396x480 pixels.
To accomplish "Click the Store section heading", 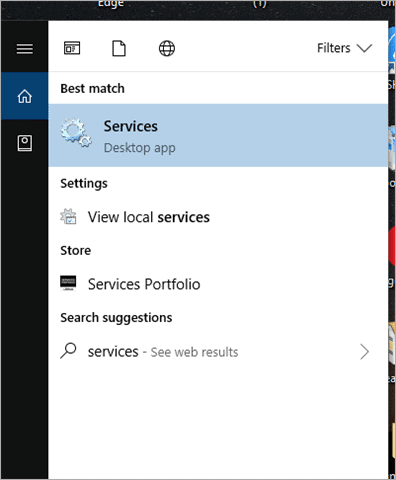I will point(76,251).
